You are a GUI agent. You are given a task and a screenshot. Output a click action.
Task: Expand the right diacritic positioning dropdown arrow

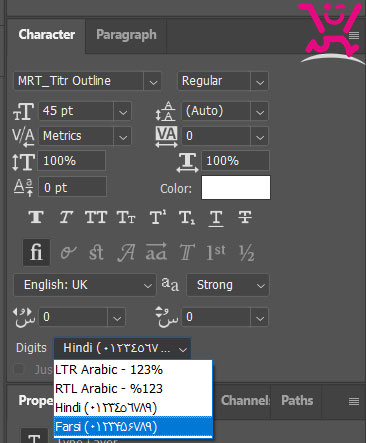pyautogui.click(x=260, y=318)
